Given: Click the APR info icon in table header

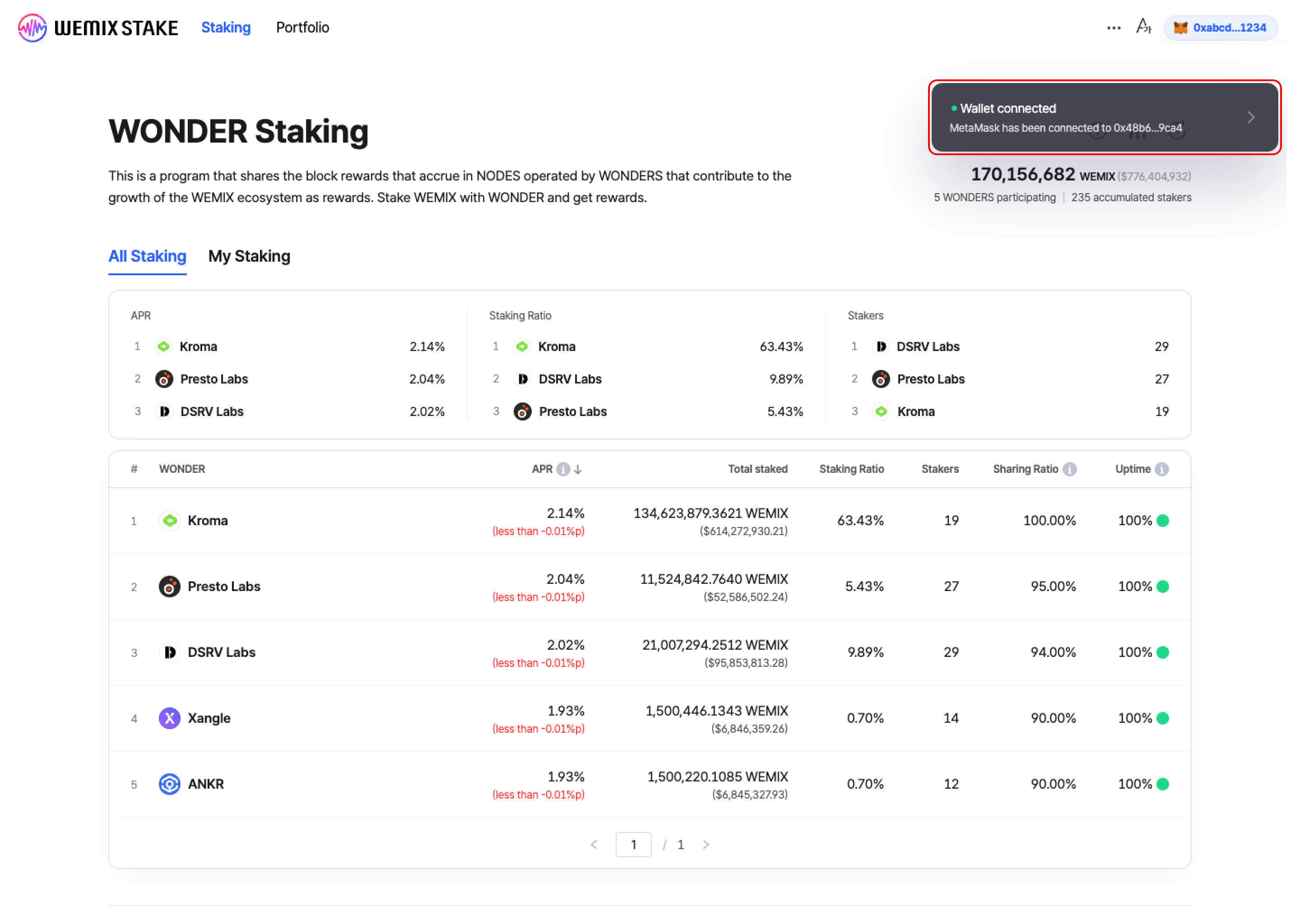Looking at the screenshot, I should (563, 469).
